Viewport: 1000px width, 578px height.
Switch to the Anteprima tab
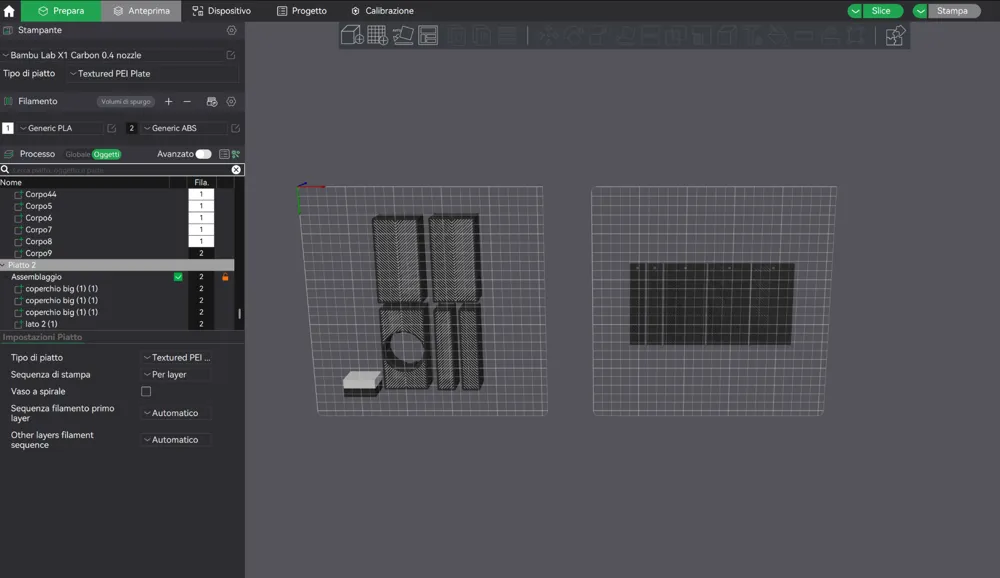(x=141, y=11)
